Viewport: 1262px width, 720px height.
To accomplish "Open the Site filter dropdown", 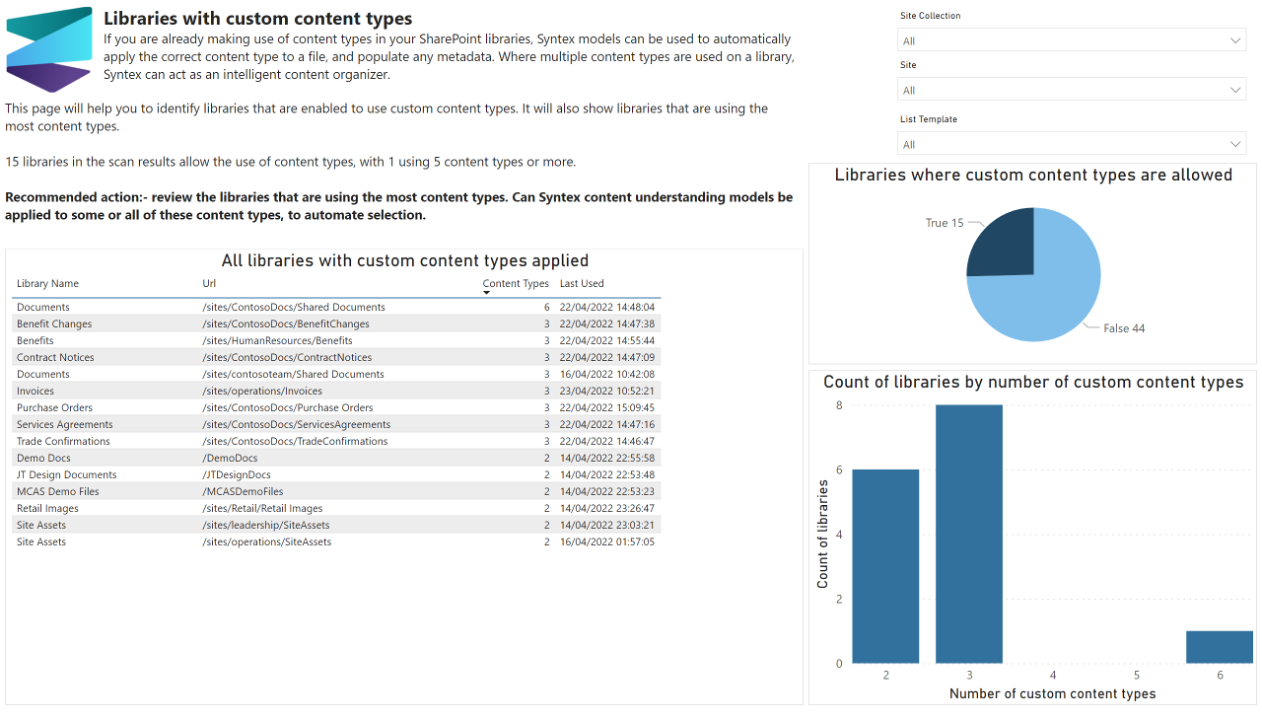I will point(1070,89).
